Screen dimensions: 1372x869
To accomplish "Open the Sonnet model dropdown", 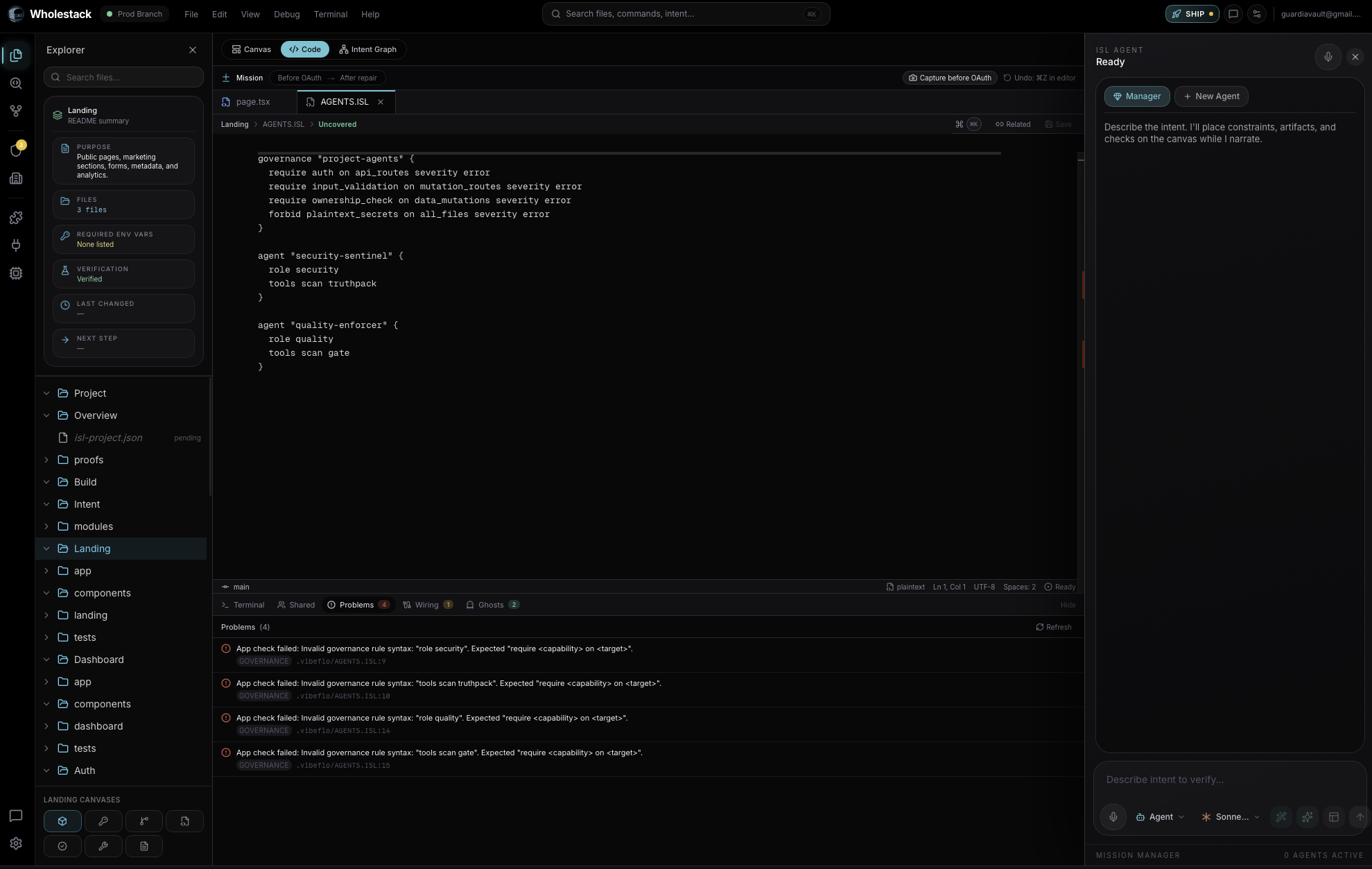I will 1231,817.
